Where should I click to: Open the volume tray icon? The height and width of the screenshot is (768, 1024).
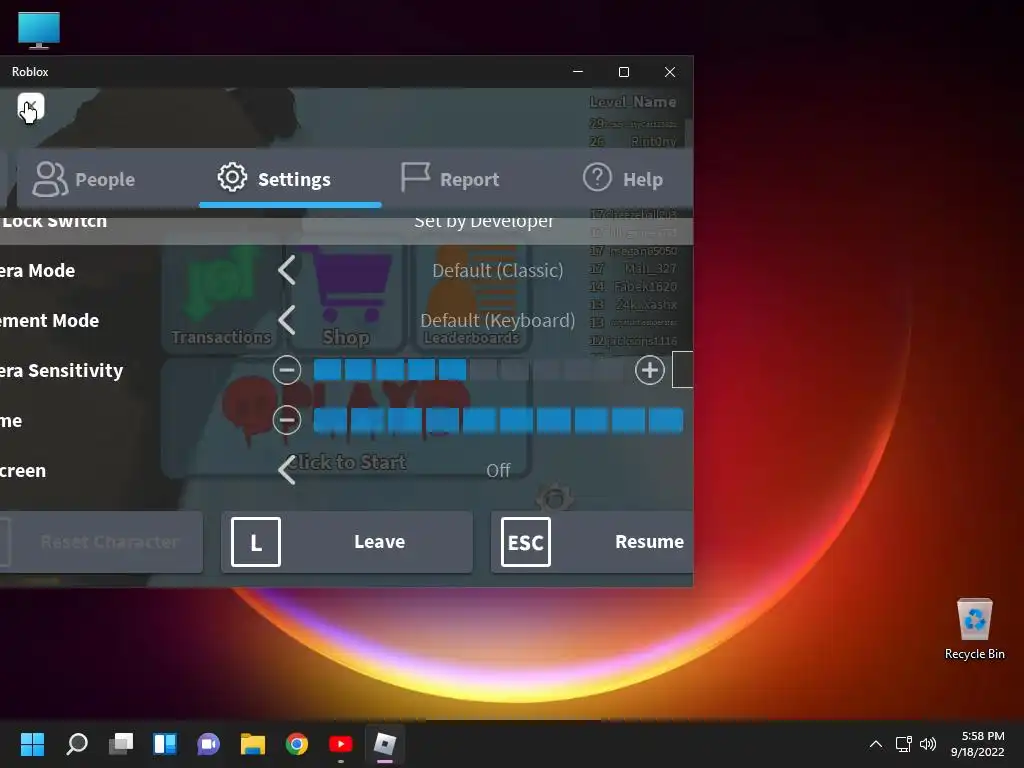(x=927, y=744)
